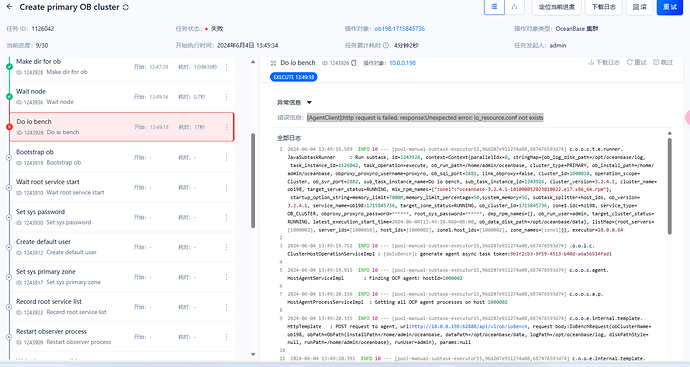Switch to list view of subtasks
The image size is (690, 367).
pos(495,7)
